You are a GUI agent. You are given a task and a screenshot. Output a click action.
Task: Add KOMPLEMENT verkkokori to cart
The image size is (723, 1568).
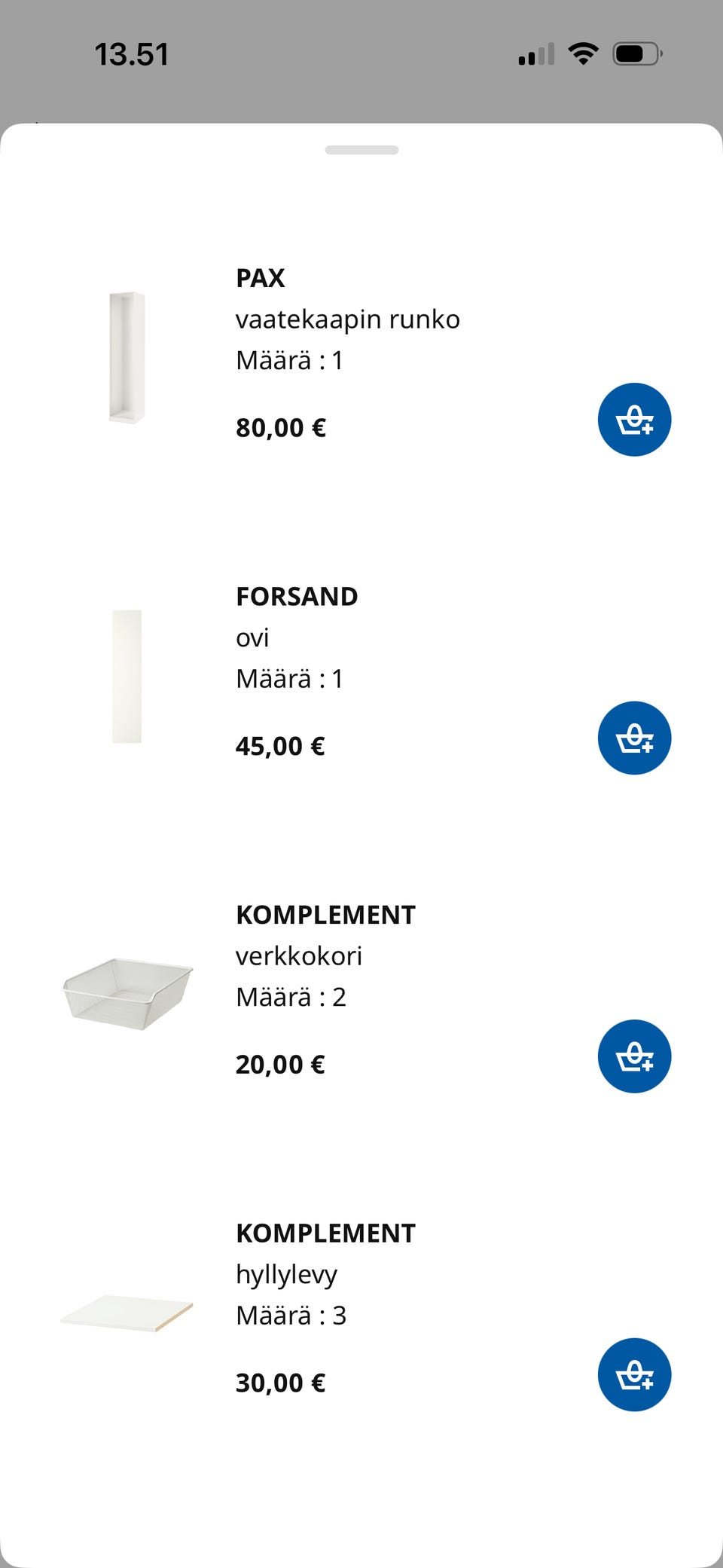tap(634, 1056)
